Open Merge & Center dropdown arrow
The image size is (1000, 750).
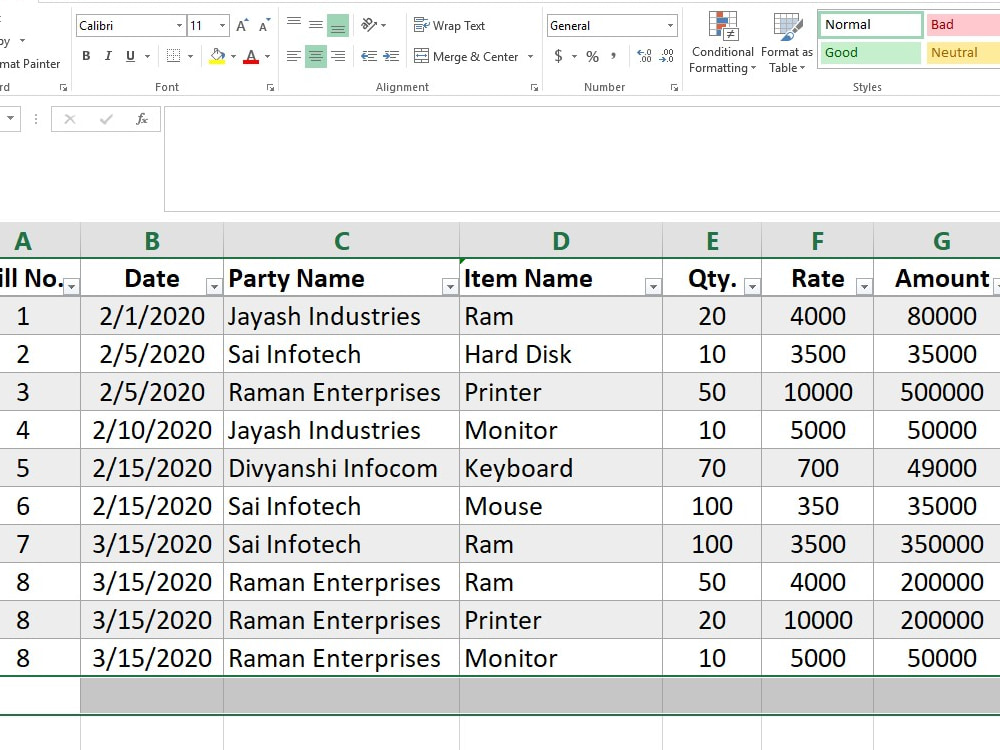(x=530, y=56)
